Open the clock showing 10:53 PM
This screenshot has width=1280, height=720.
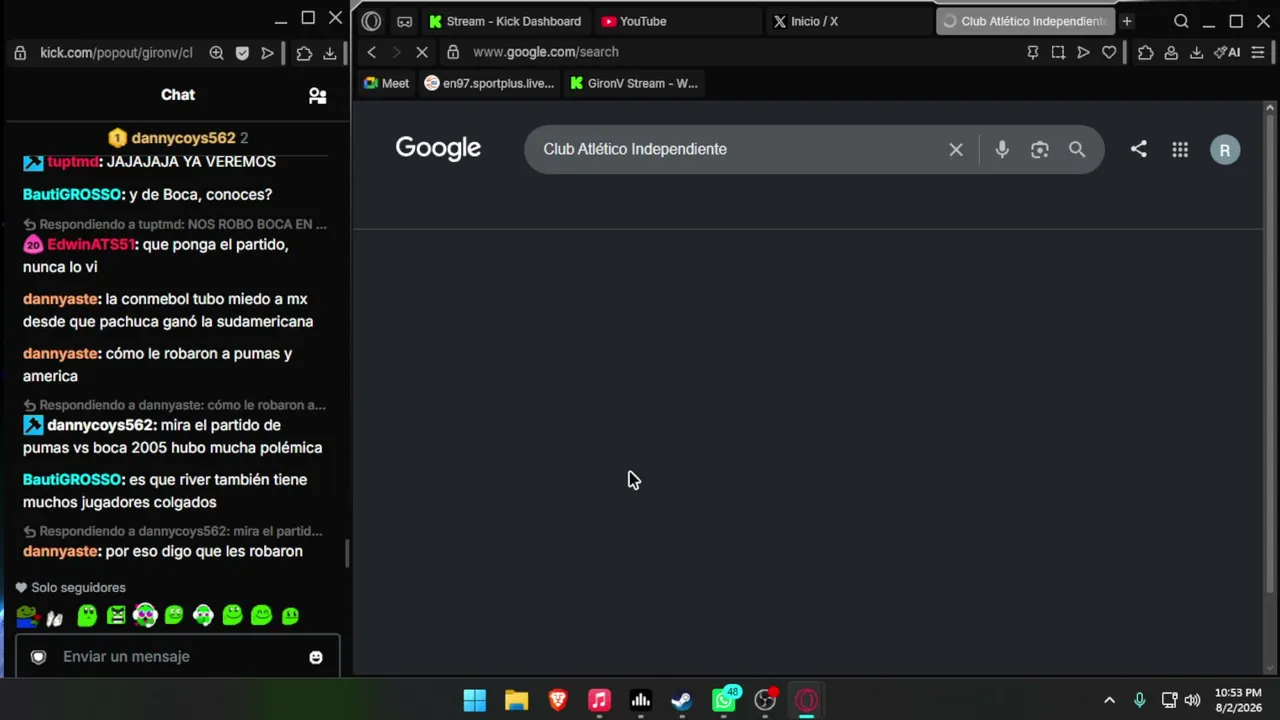point(1238,700)
